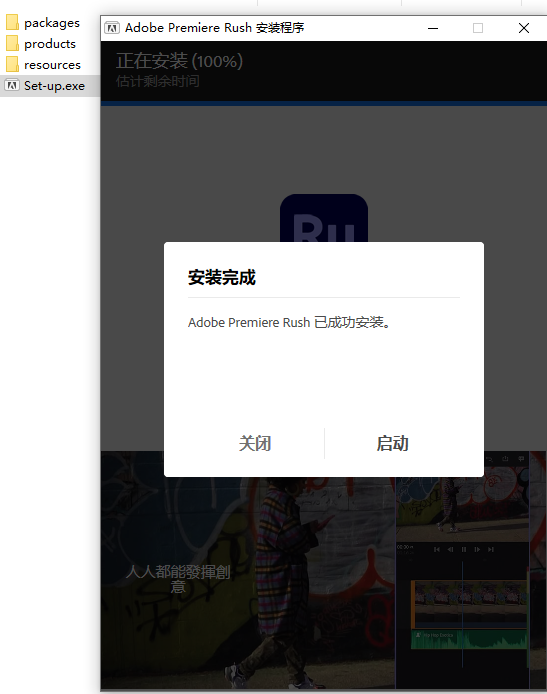
Task: Click the 启动 button to launch Premiere Rush
Action: tap(392, 443)
